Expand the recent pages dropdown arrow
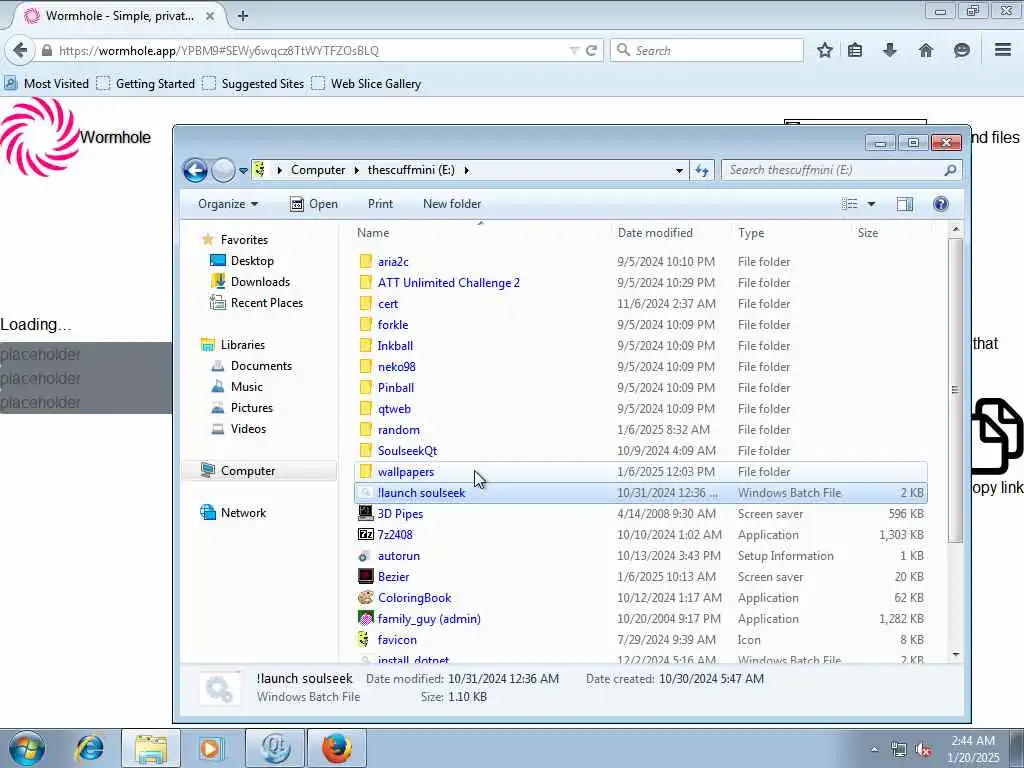This screenshot has height=768, width=1024. click(x=243, y=170)
